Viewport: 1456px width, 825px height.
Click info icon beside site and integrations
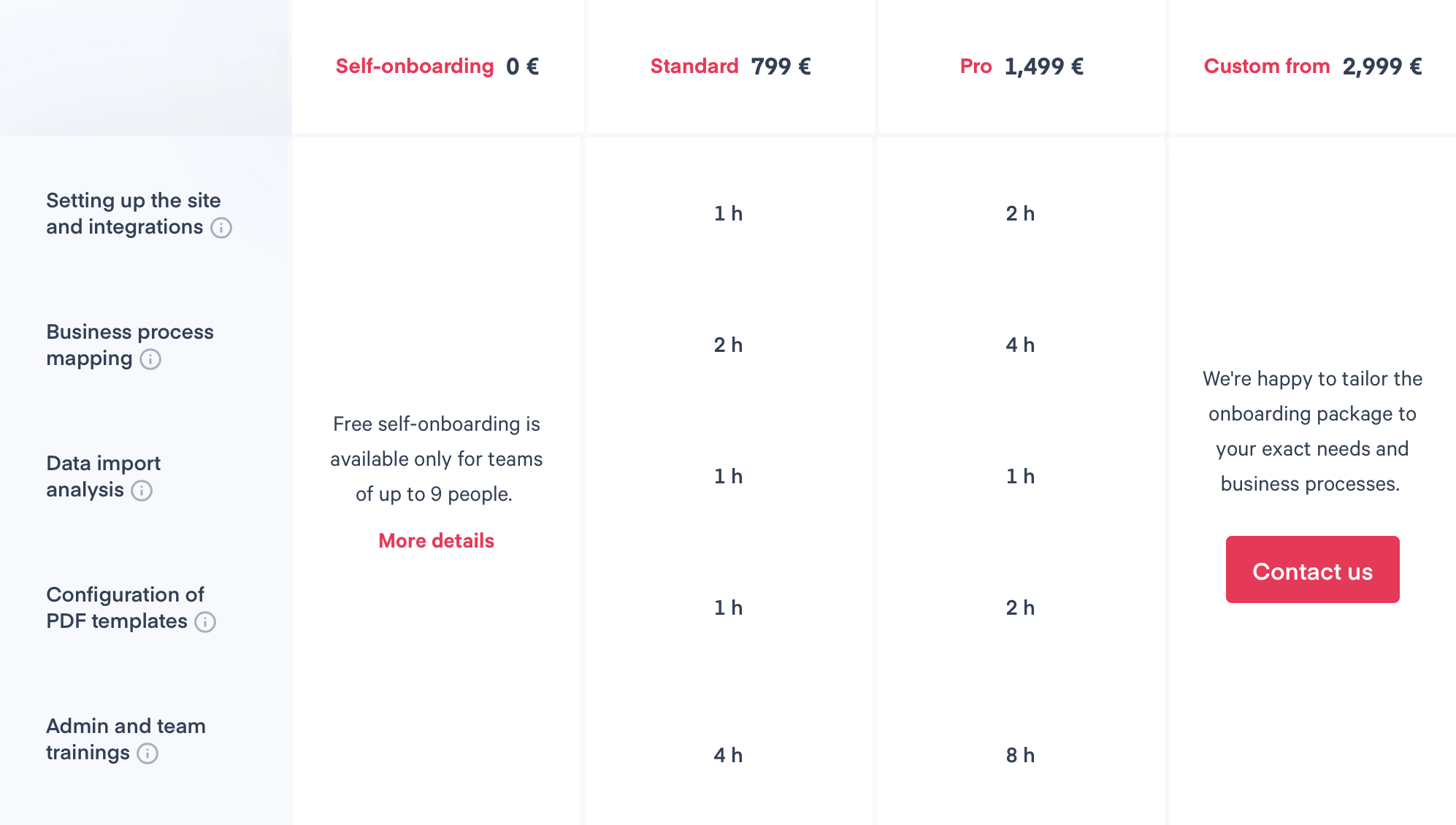point(221,228)
